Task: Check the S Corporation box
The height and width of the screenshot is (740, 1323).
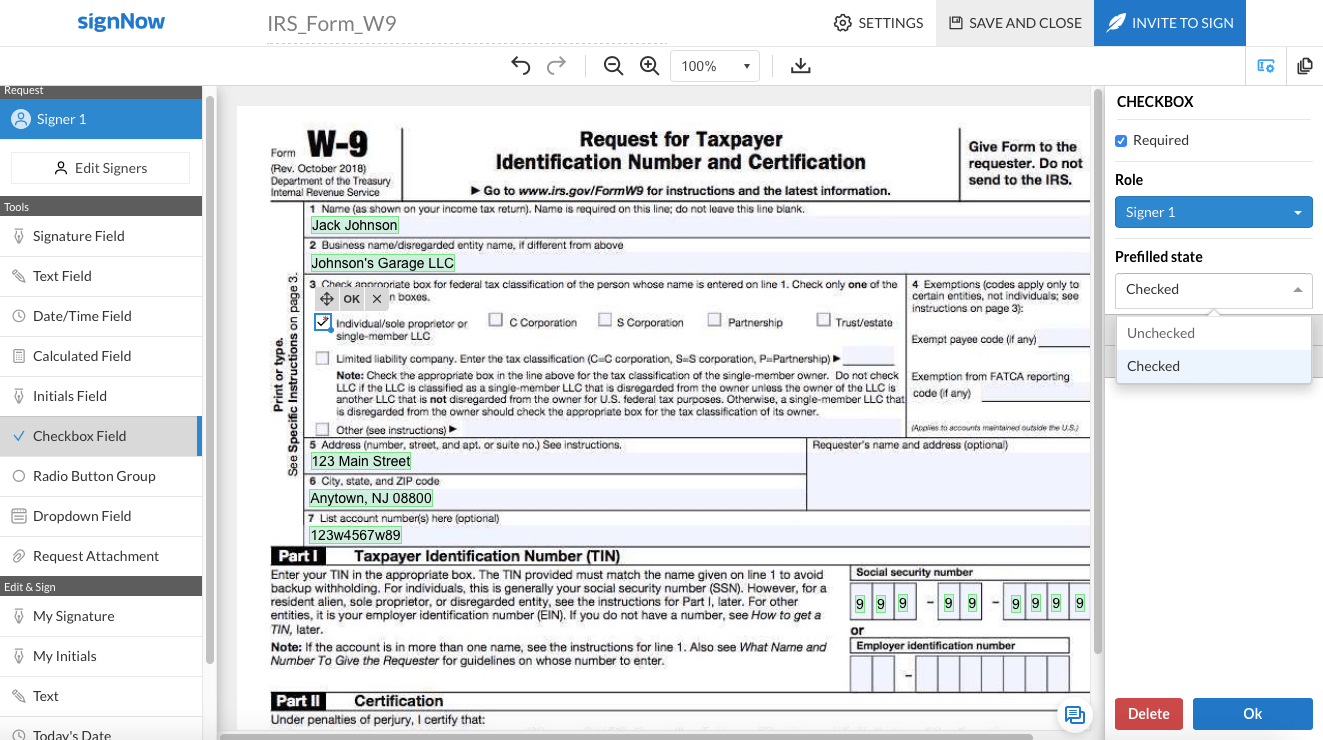Action: 605,320
